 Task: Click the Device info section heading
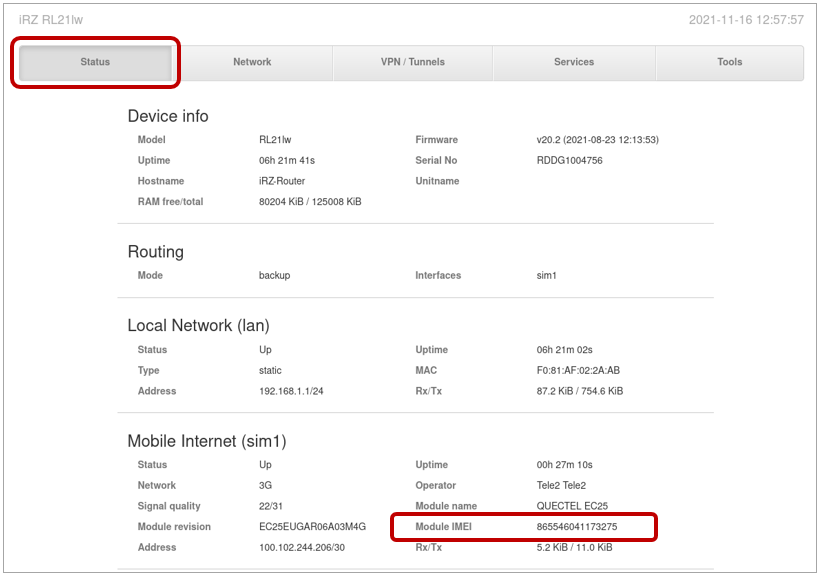coord(168,116)
